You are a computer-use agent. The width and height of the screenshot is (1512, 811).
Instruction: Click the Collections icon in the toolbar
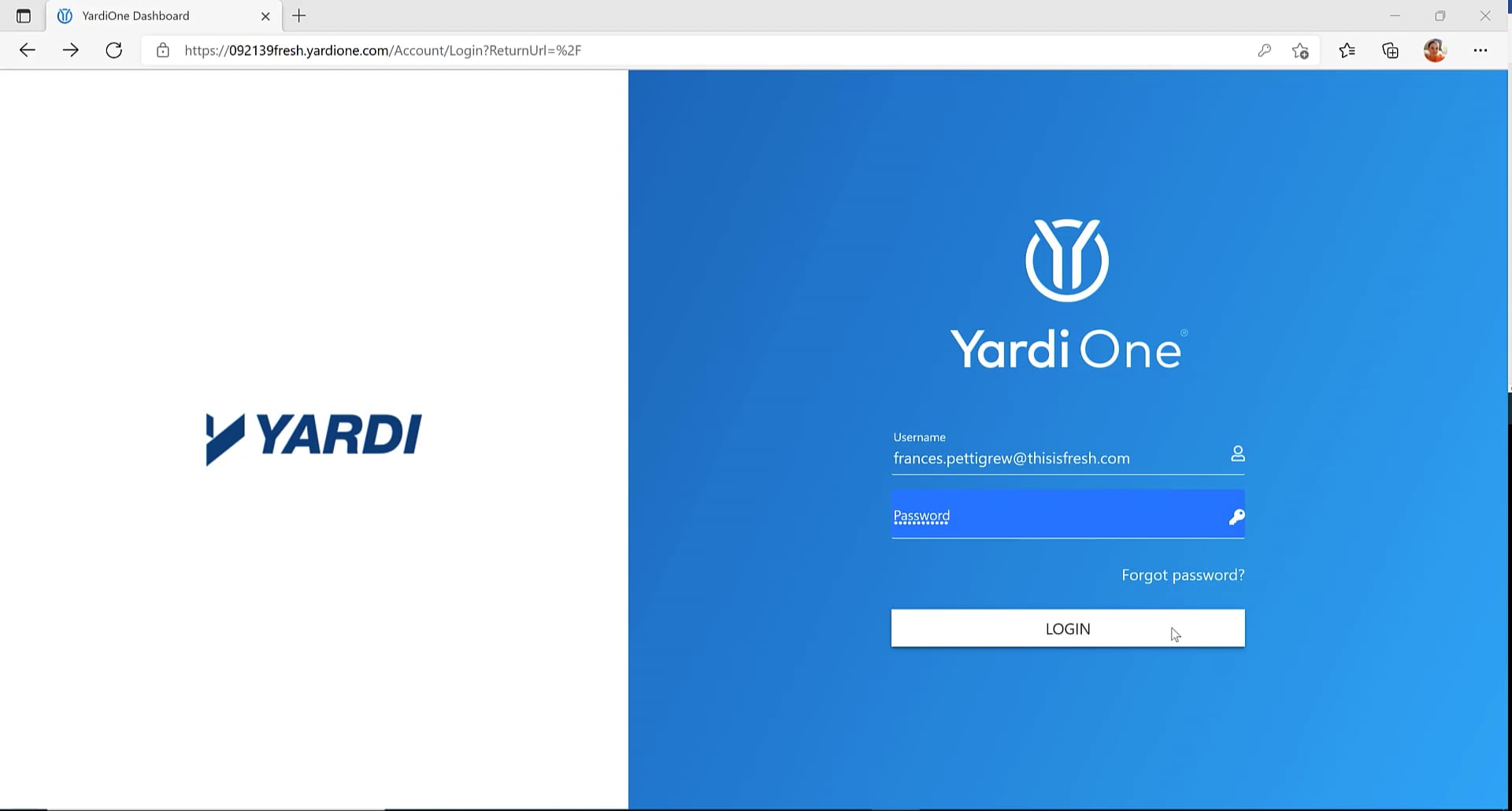pos(1390,50)
